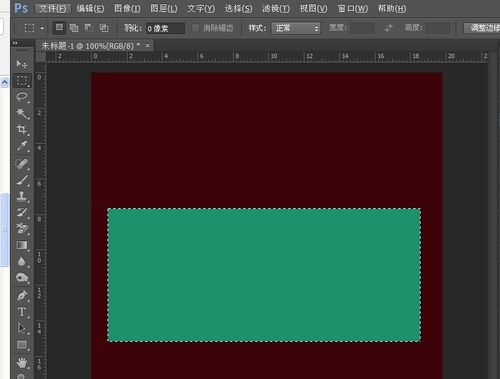Select the Gradient tool
The width and height of the screenshot is (500, 379).
pos(22,245)
